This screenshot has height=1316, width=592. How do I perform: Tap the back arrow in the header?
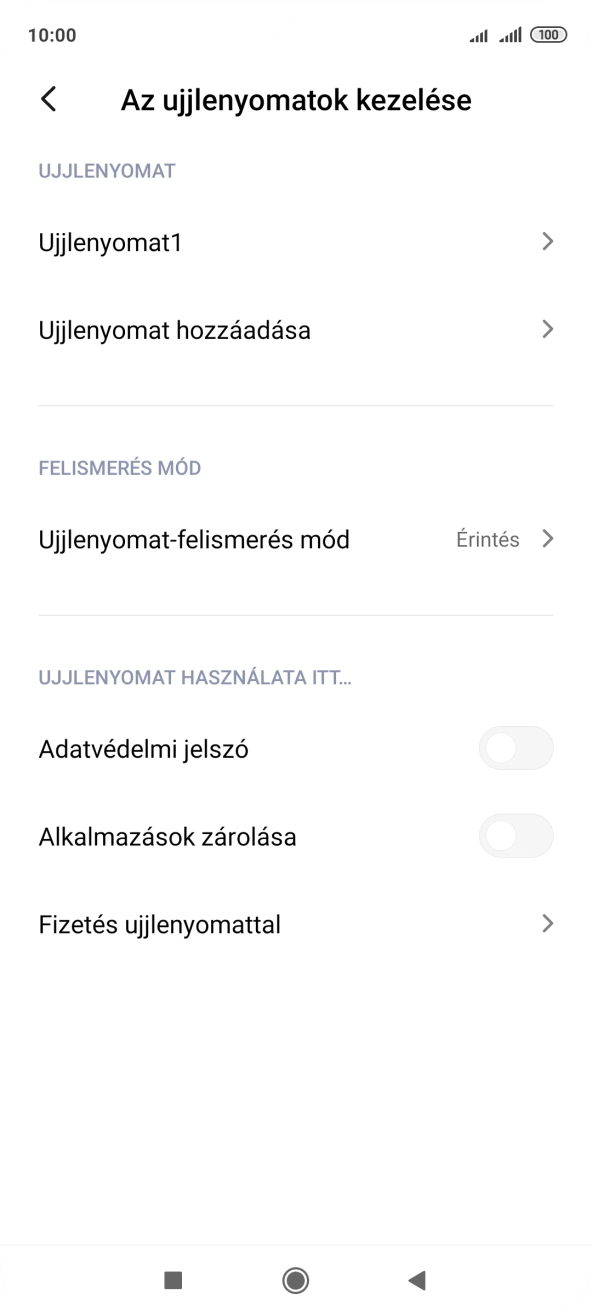(47, 100)
